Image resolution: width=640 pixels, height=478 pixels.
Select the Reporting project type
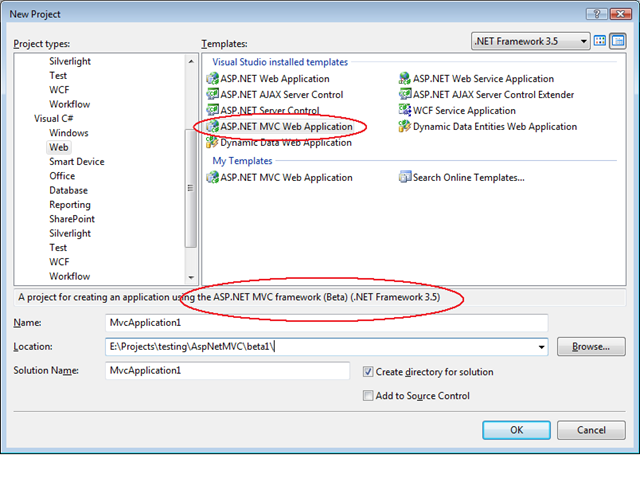pyautogui.click(x=70, y=205)
